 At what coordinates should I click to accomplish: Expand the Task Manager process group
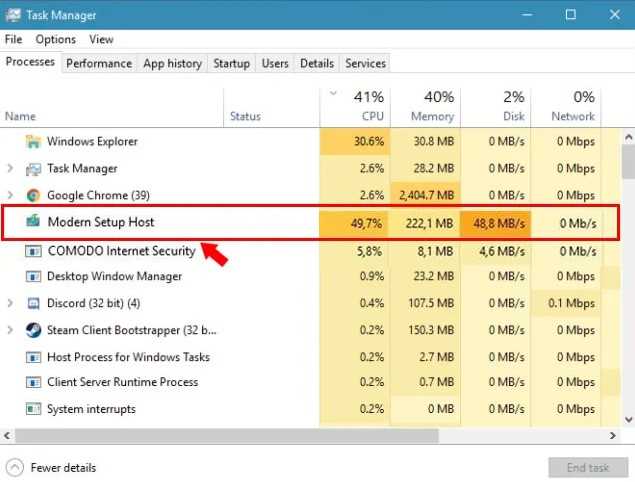10,168
